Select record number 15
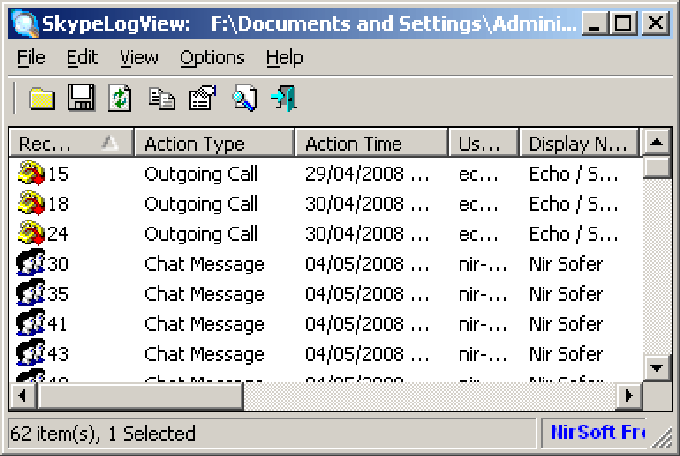680x456 pixels. pyautogui.click(x=58, y=174)
